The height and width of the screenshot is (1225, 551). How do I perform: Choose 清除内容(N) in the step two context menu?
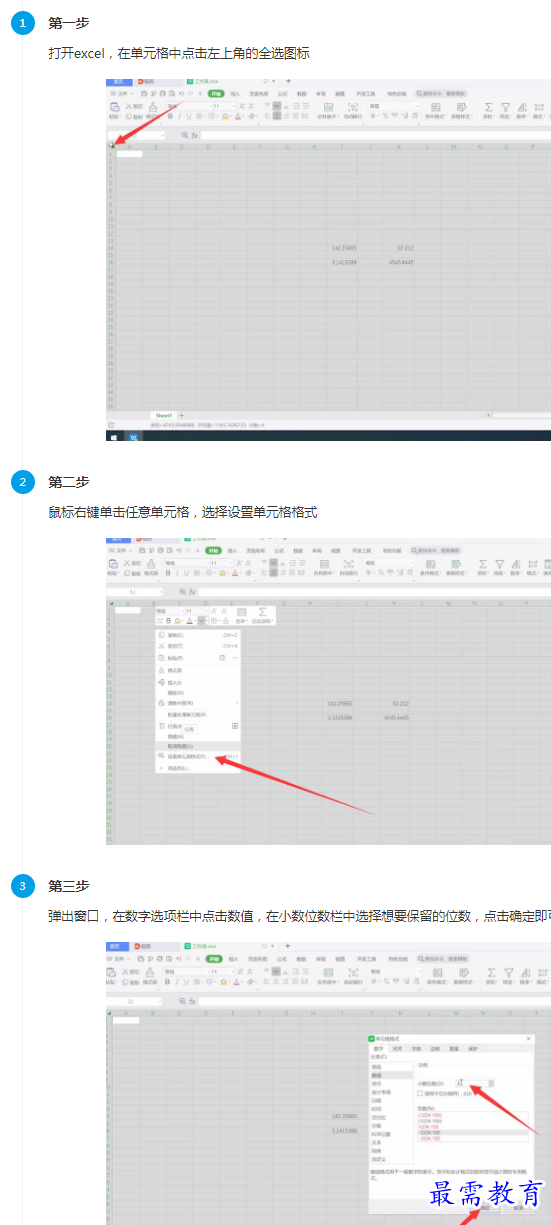[x=198, y=703]
